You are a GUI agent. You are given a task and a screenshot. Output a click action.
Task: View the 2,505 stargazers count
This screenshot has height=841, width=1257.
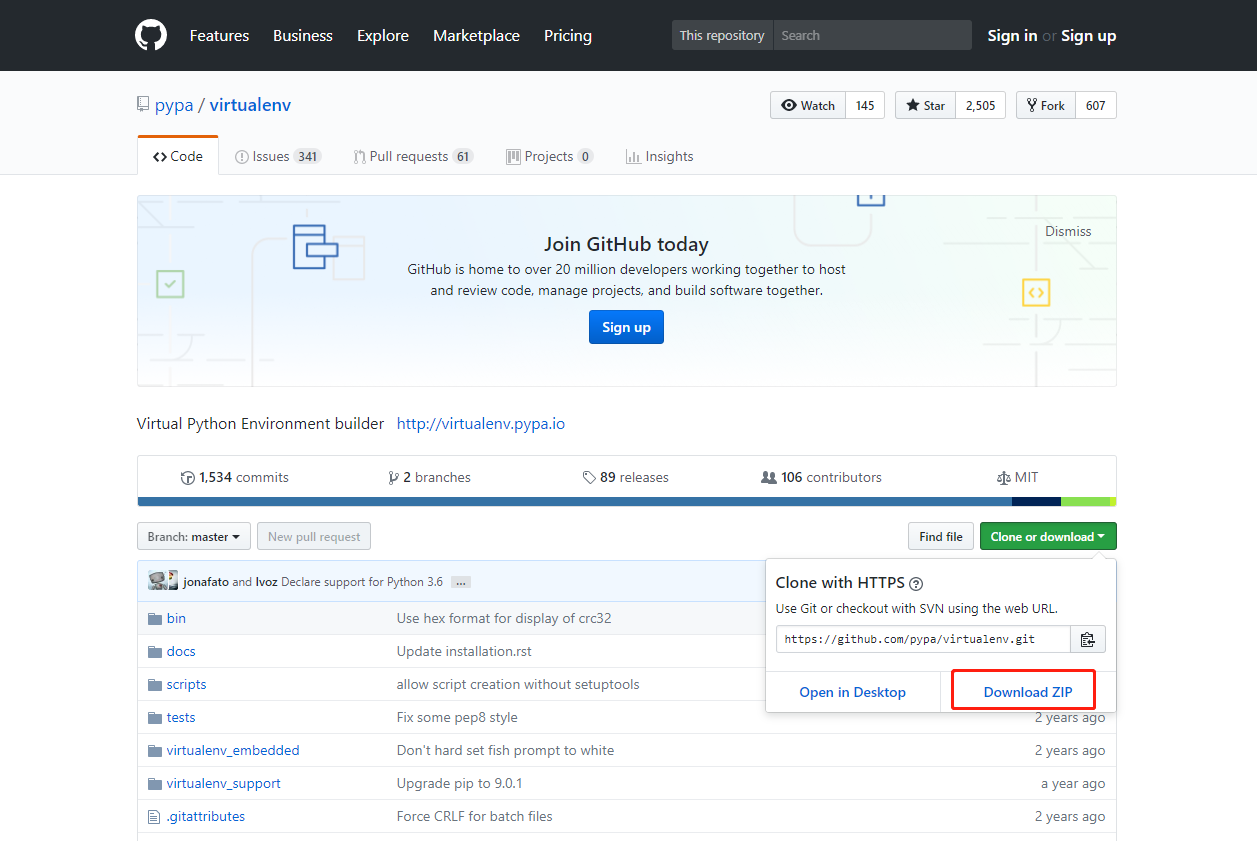click(x=981, y=105)
